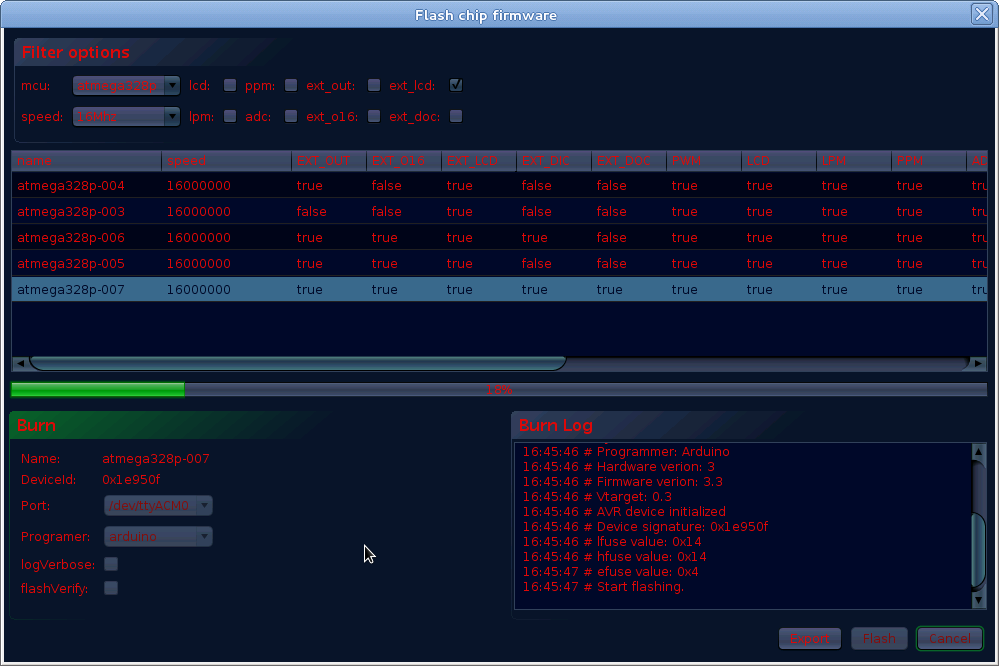Viewport: 999px width, 666px height.
Task: Click the 'AVR device initialized' log line
Action: point(624,512)
